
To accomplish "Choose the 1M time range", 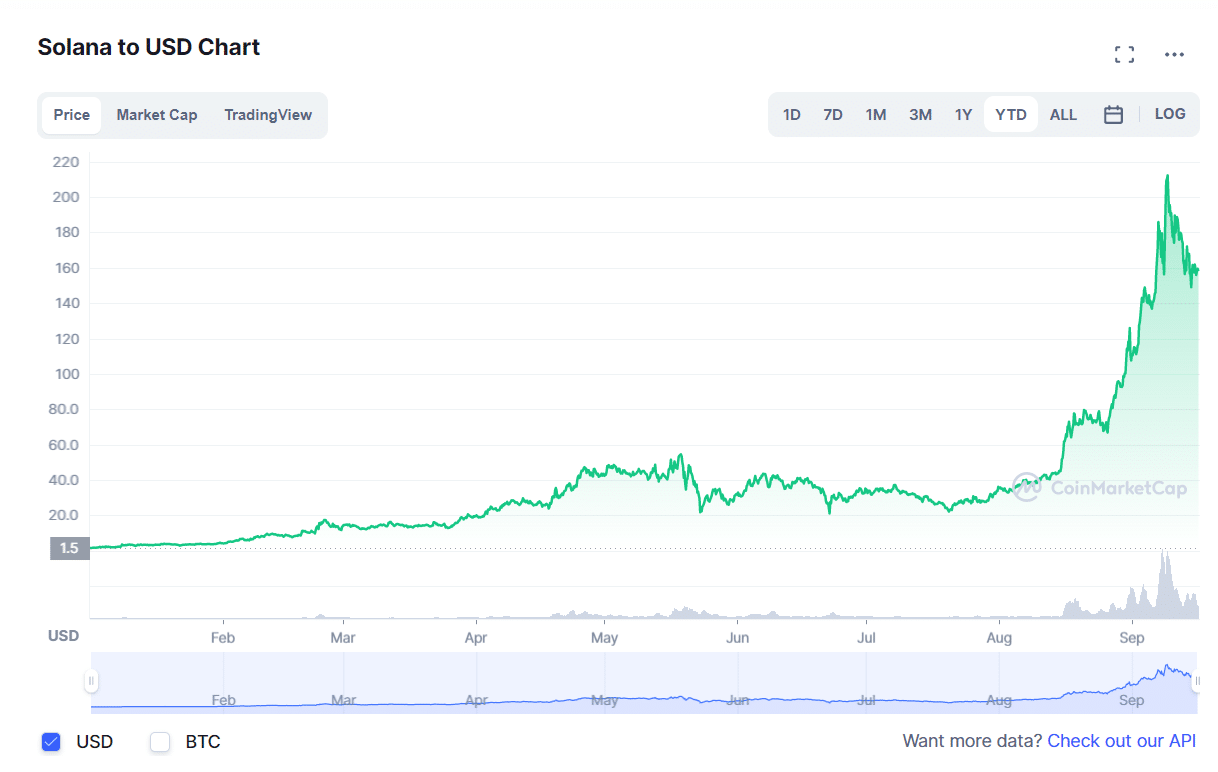I will click(876, 115).
